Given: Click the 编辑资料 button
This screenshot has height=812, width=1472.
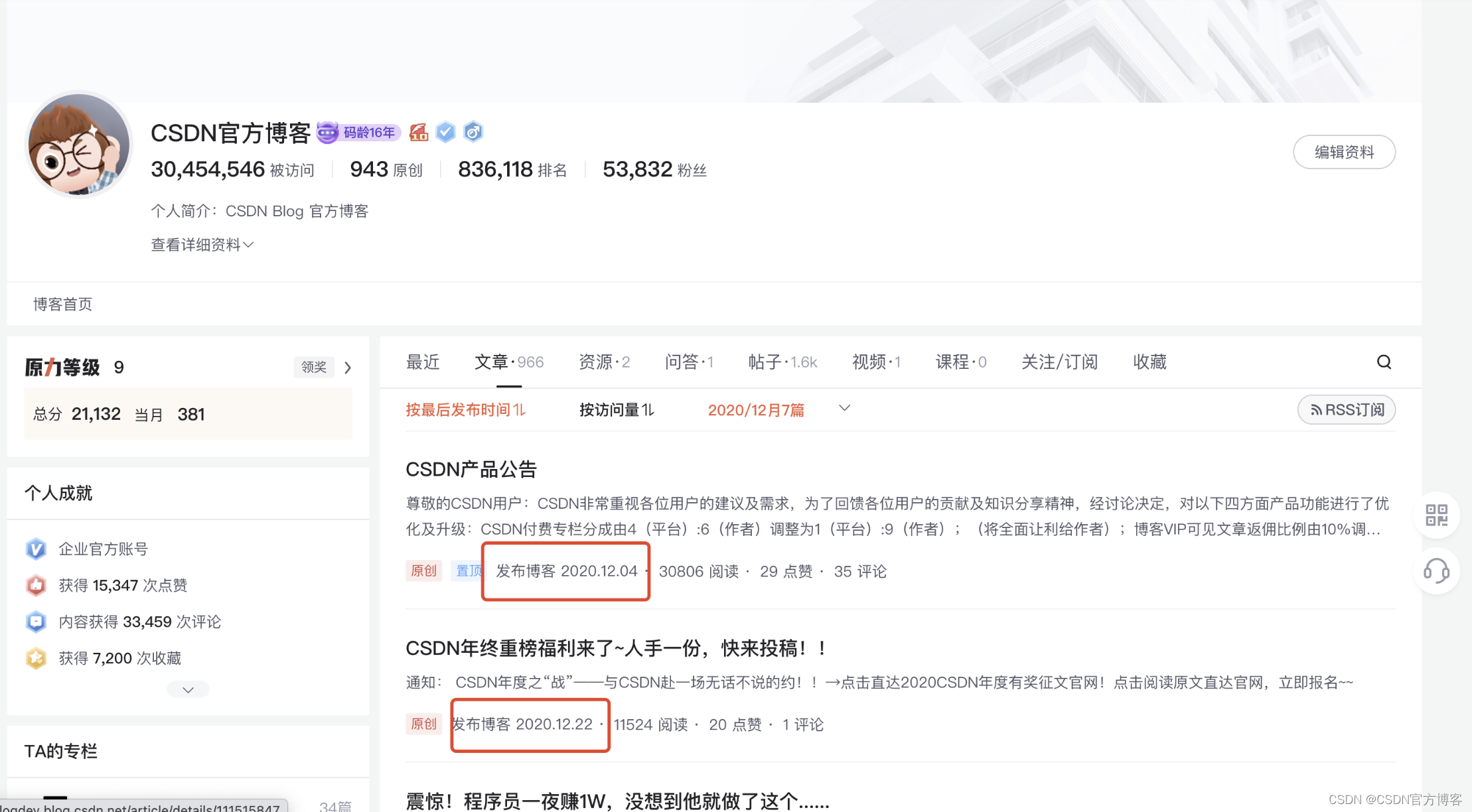Looking at the screenshot, I should 1344,152.
